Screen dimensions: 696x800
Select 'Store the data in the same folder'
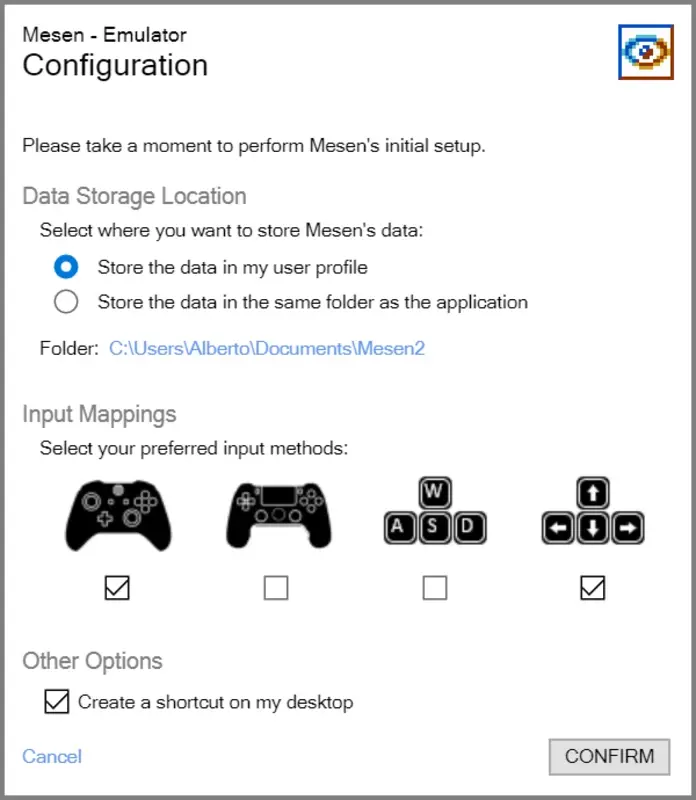[x=65, y=301]
